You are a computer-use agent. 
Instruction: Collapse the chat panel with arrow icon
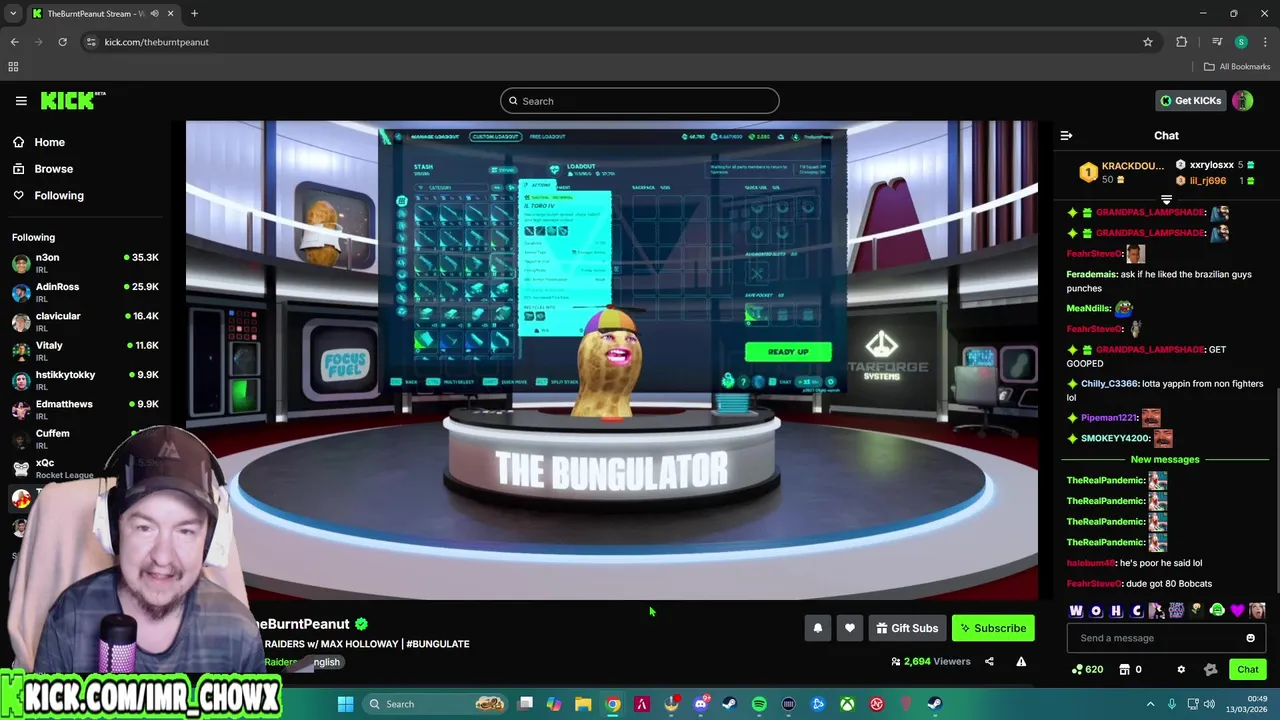pyautogui.click(x=1066, y=136)
